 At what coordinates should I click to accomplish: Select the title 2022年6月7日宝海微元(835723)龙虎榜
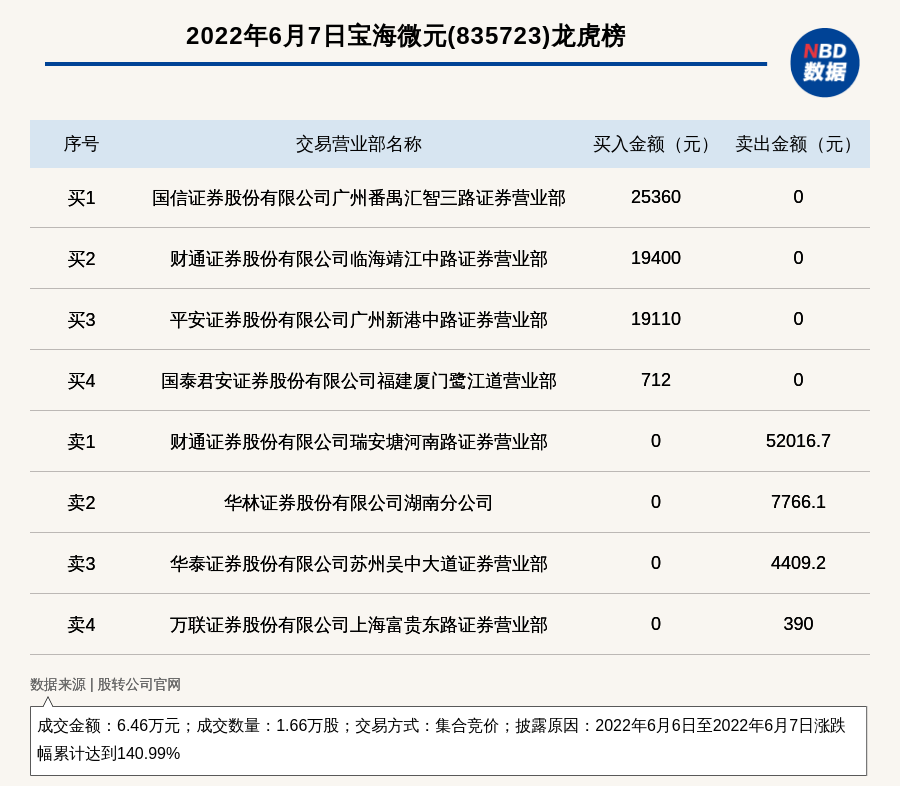coord(405,36)
